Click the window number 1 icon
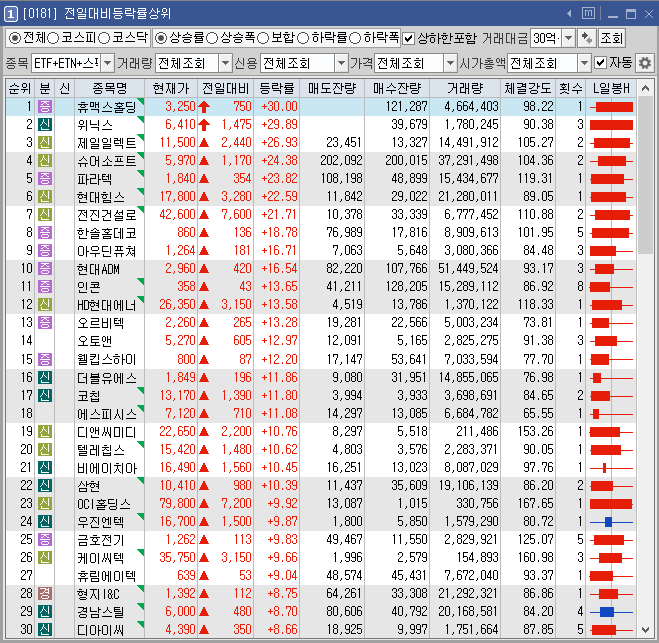Image resolution: width=659 pixels, height=643 pixels. [x=11, y=14]
